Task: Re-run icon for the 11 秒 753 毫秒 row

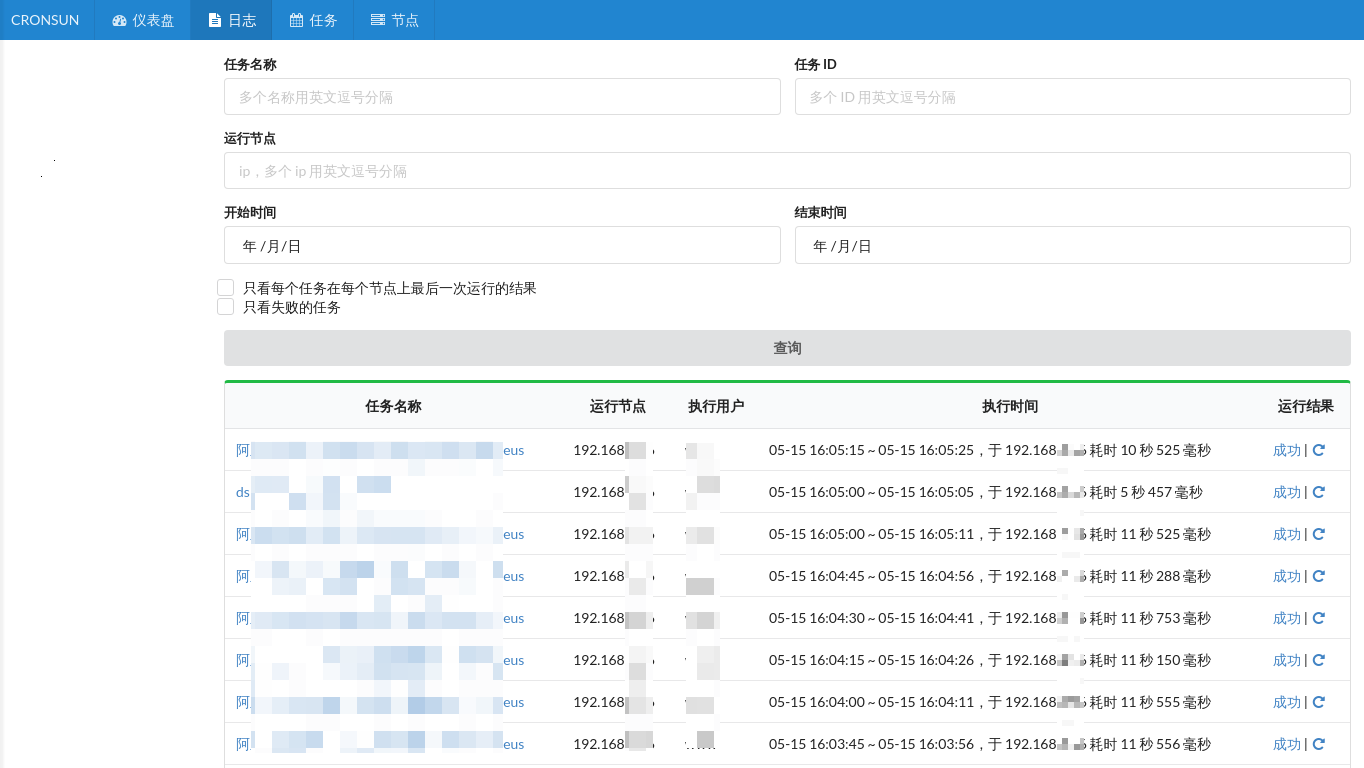Action: (1318, 618)
